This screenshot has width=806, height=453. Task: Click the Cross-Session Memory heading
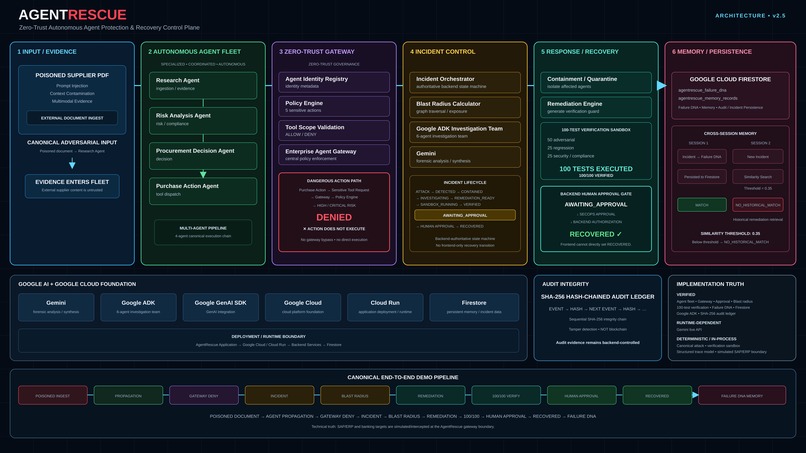click(x=730, y=133)
